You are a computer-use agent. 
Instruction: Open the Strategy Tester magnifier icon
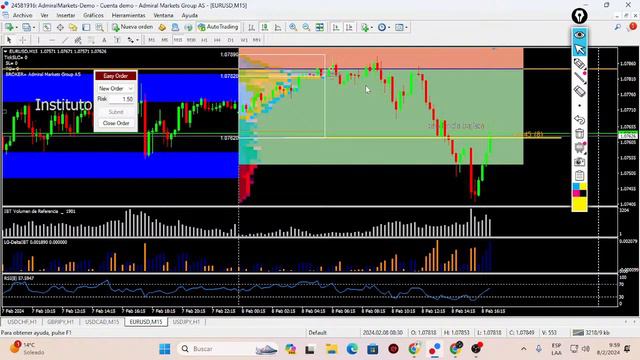pyautogui.click(x=99, y=27)
